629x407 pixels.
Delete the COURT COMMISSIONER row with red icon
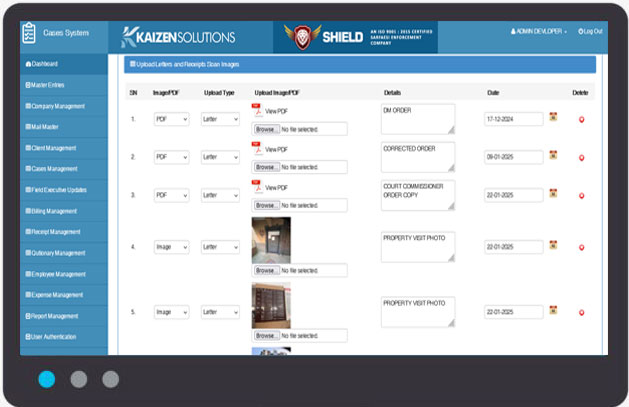pos(581,196)
